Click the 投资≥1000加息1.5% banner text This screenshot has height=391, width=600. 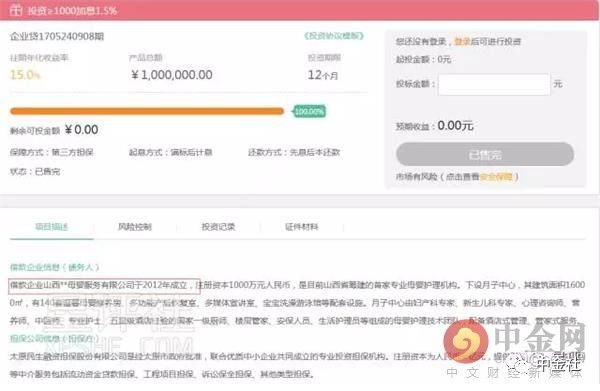72,10
